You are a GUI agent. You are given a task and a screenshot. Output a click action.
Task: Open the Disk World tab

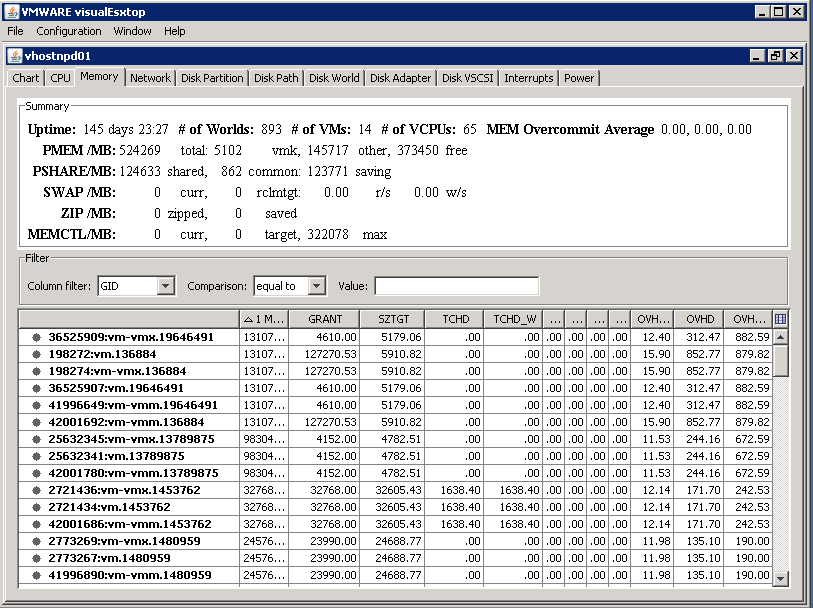pyautogui.click(x=334, y=78)
